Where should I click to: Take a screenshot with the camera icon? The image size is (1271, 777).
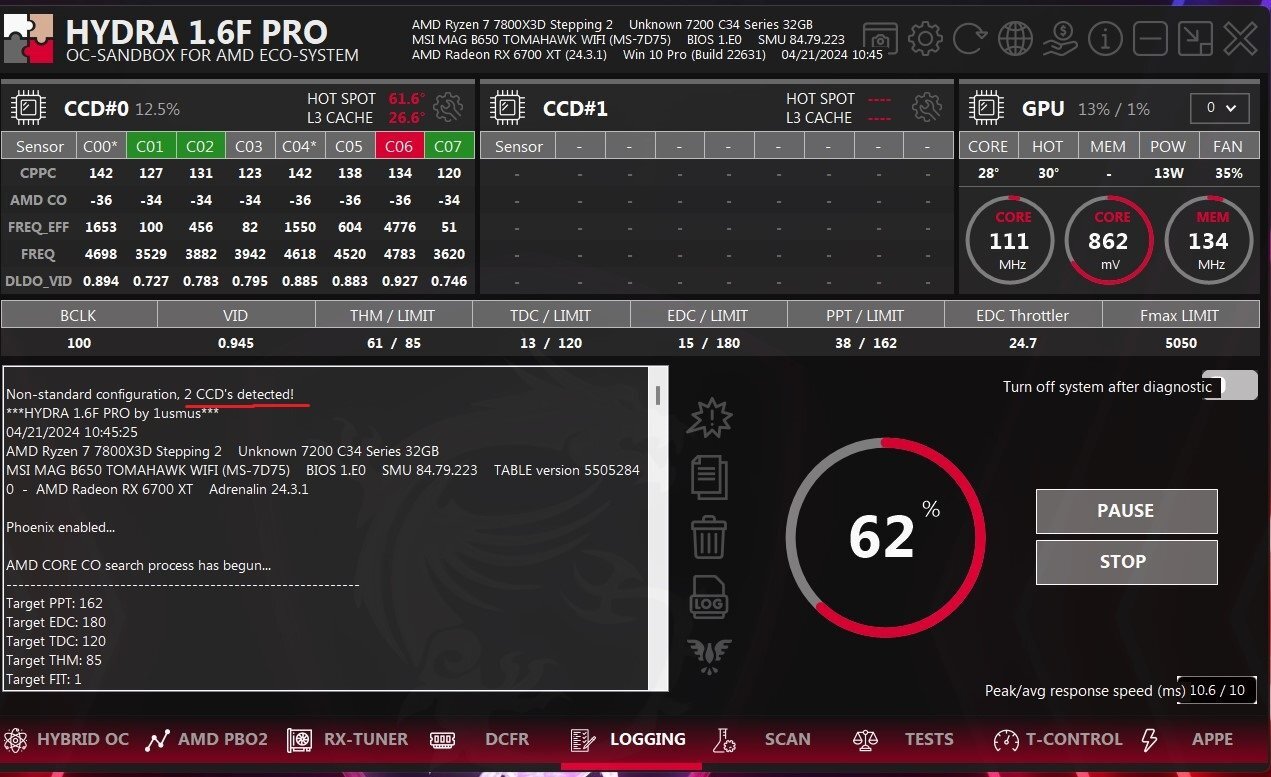(x=880, y=40)
